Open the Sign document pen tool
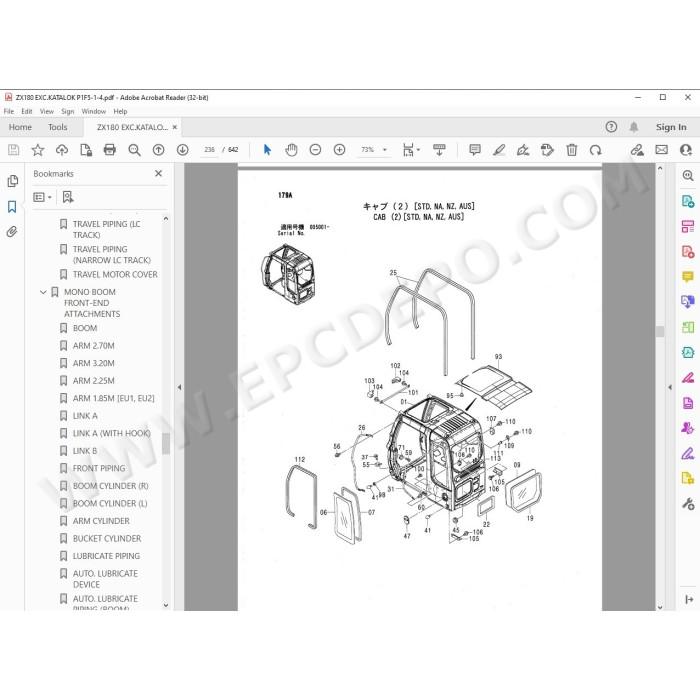700x700 pixels. pos(523,150)
